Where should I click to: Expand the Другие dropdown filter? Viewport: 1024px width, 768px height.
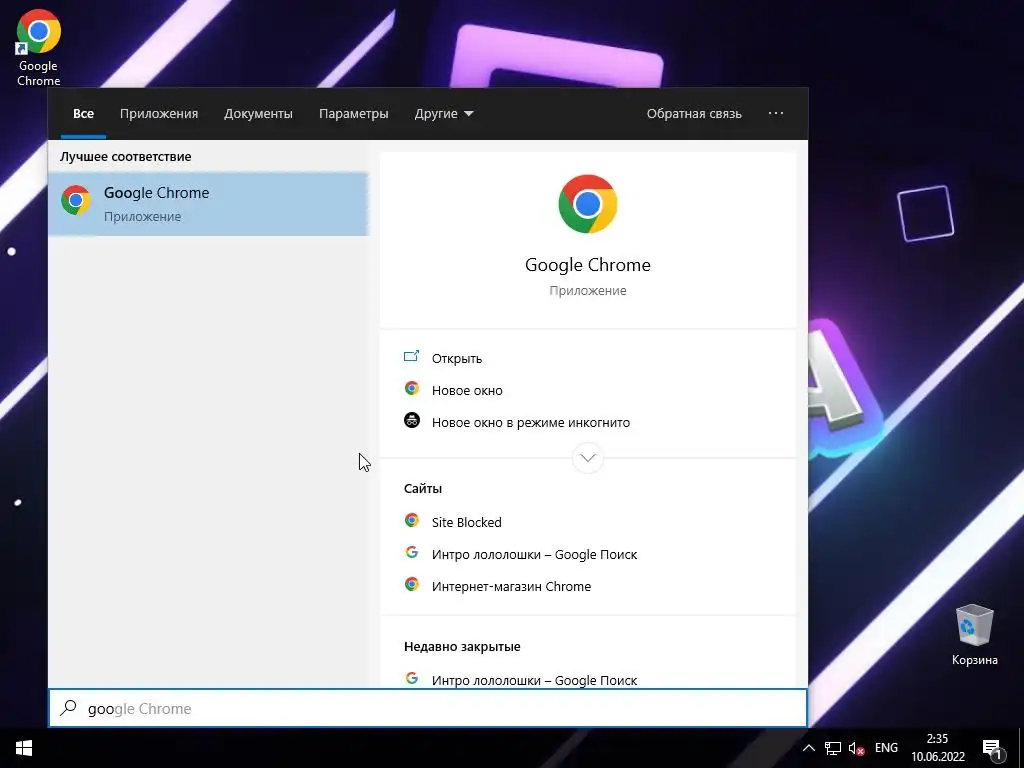tap(444, 114)
